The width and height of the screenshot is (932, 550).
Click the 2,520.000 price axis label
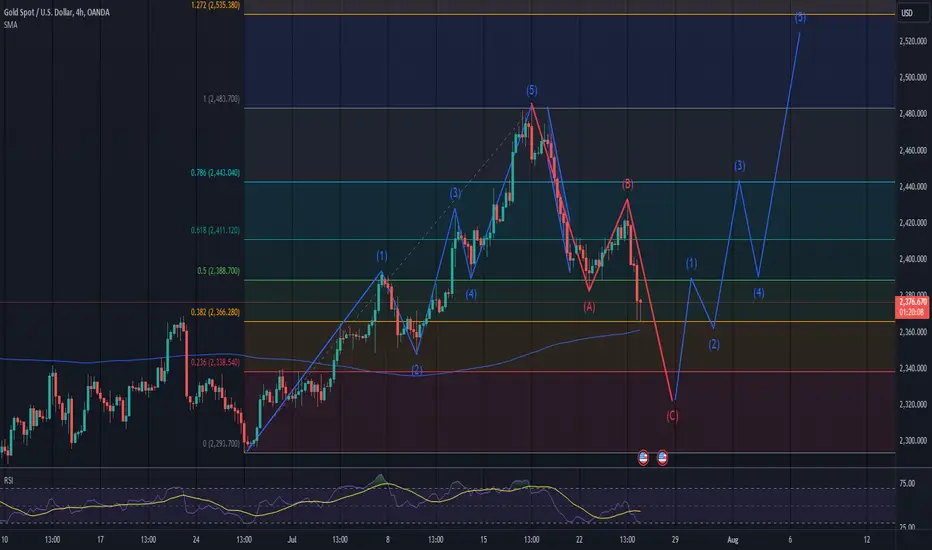click(x=913, y=41)
